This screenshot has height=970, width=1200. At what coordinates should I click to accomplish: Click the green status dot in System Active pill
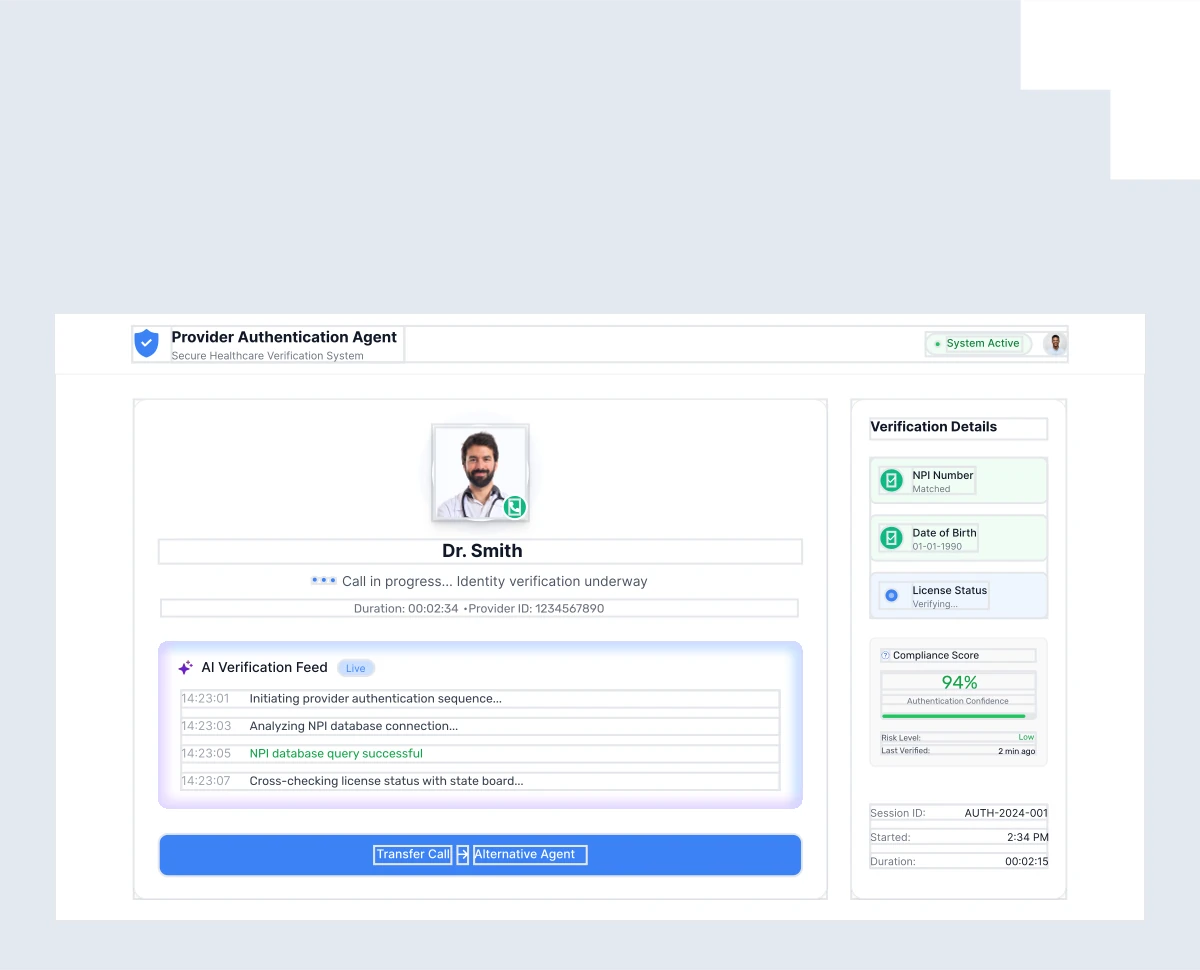938,343
